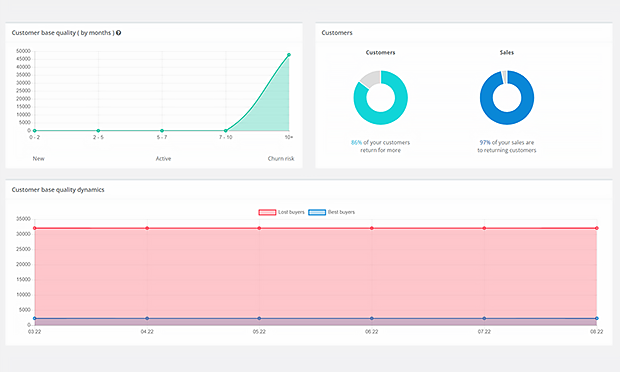Click the gray segment of Customers donut
Image resolution: width=620 pixels, height=372 pixels.
point(372,78)
